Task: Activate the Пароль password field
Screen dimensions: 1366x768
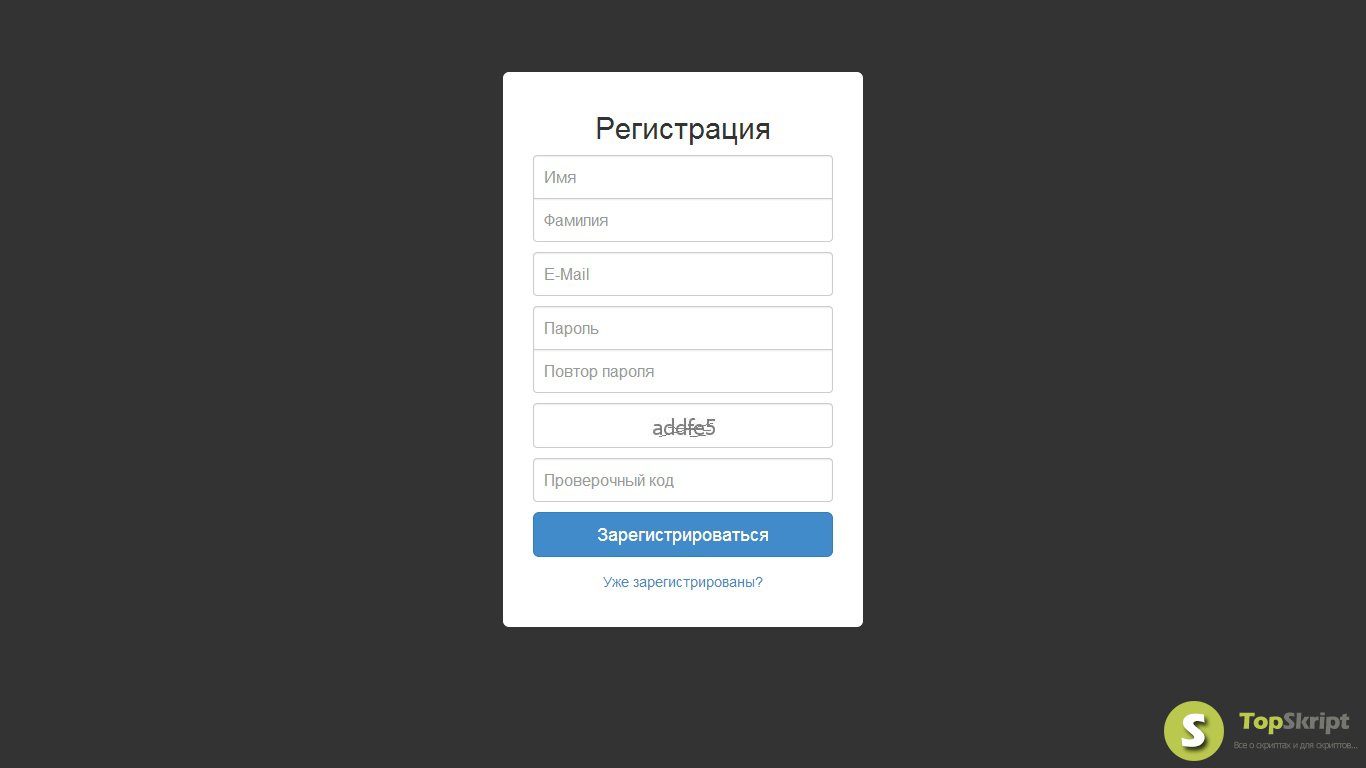Action: point(683,328)
